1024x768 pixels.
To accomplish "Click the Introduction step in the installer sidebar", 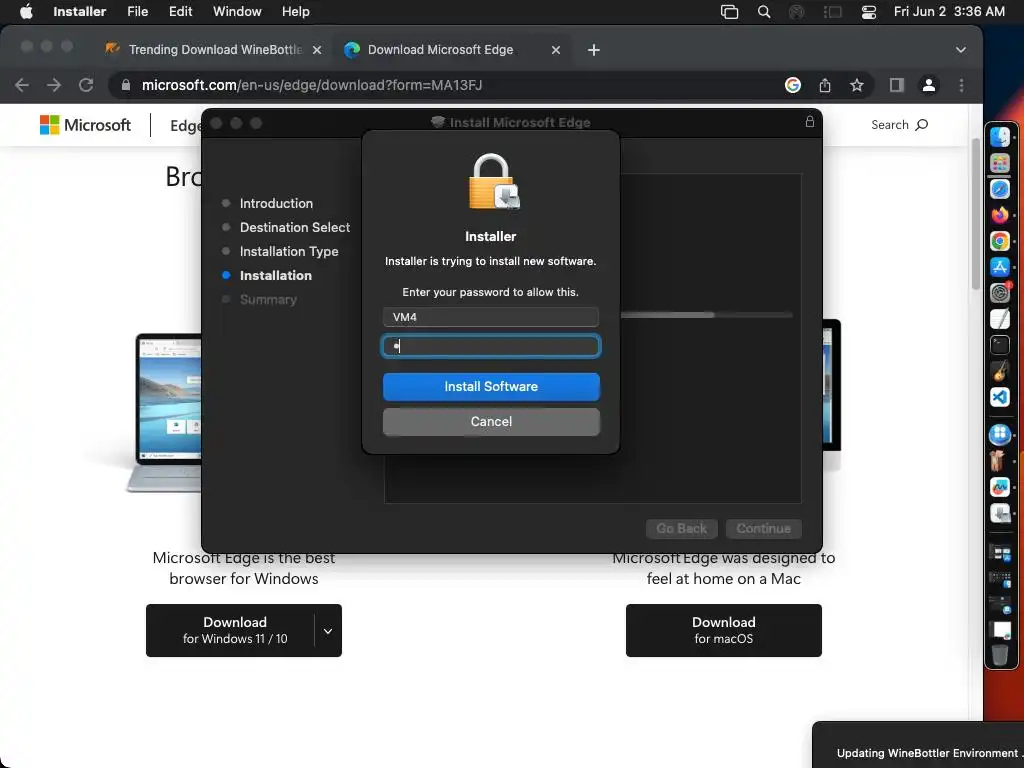I will 276,203.
